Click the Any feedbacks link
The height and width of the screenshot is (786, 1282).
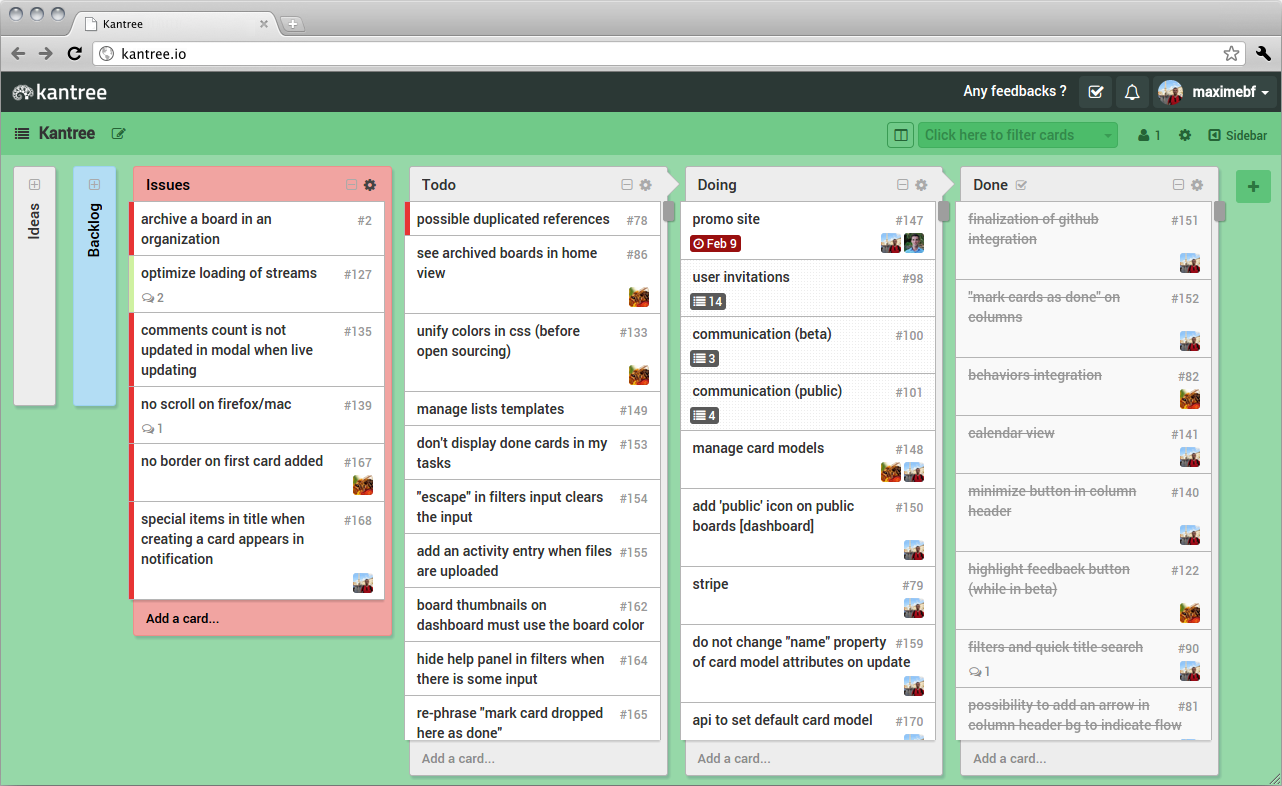click(1014, 91)
